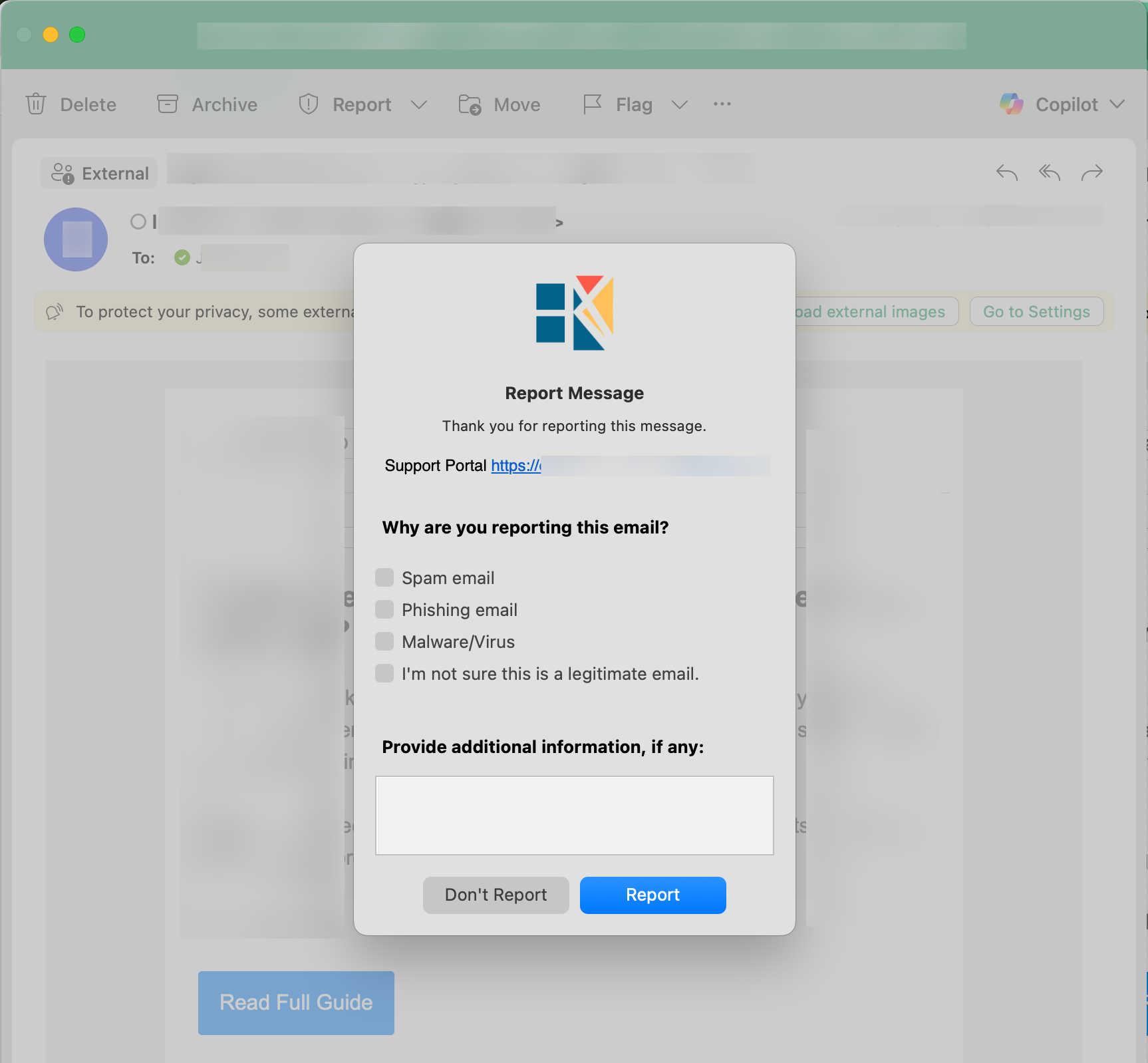Click the Move folder icon

pos(470,104)
